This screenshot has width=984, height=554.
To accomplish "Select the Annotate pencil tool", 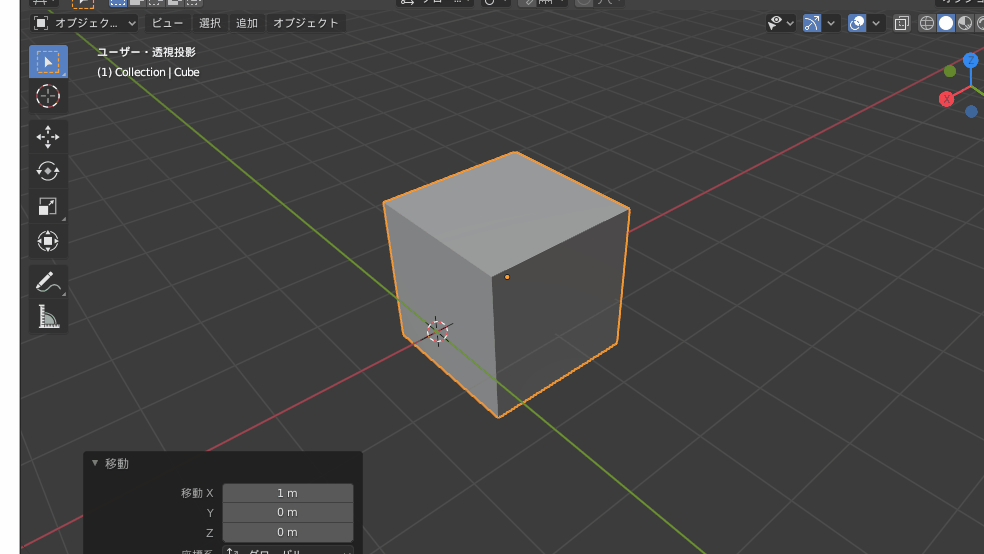I will coord(48,282).
